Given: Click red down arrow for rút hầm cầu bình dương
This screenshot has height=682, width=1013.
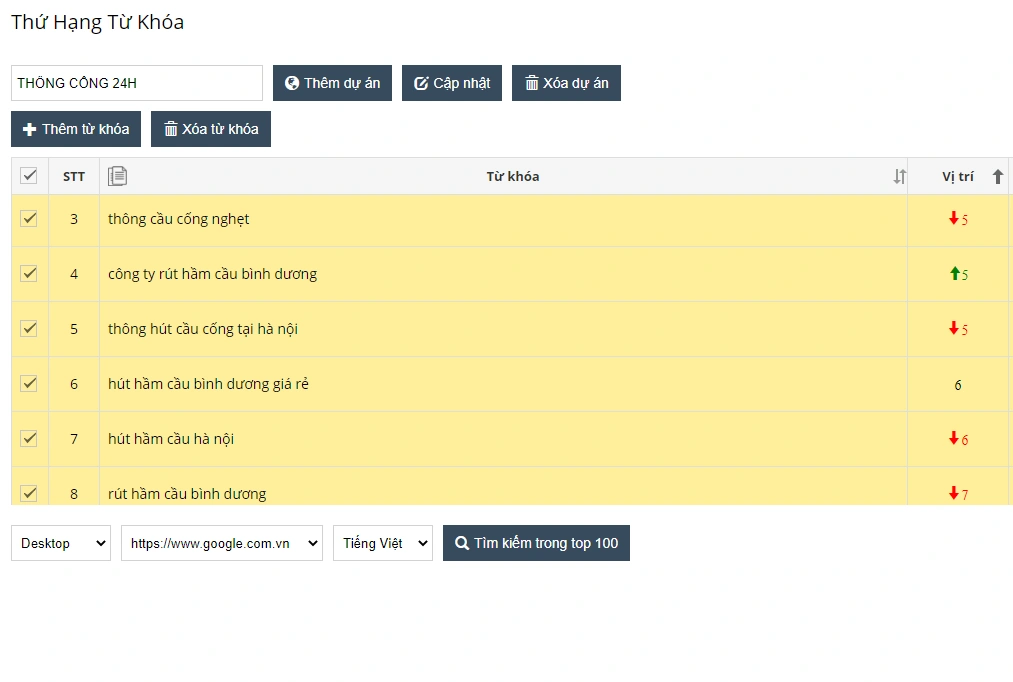Looking at the screenshot, I should pyautogui.click(x=954, y=493).
